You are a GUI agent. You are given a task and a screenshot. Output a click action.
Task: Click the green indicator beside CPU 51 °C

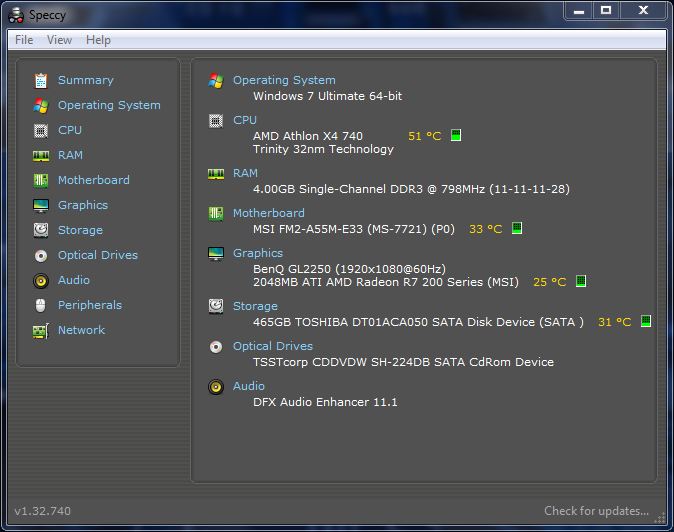[456, 135]
